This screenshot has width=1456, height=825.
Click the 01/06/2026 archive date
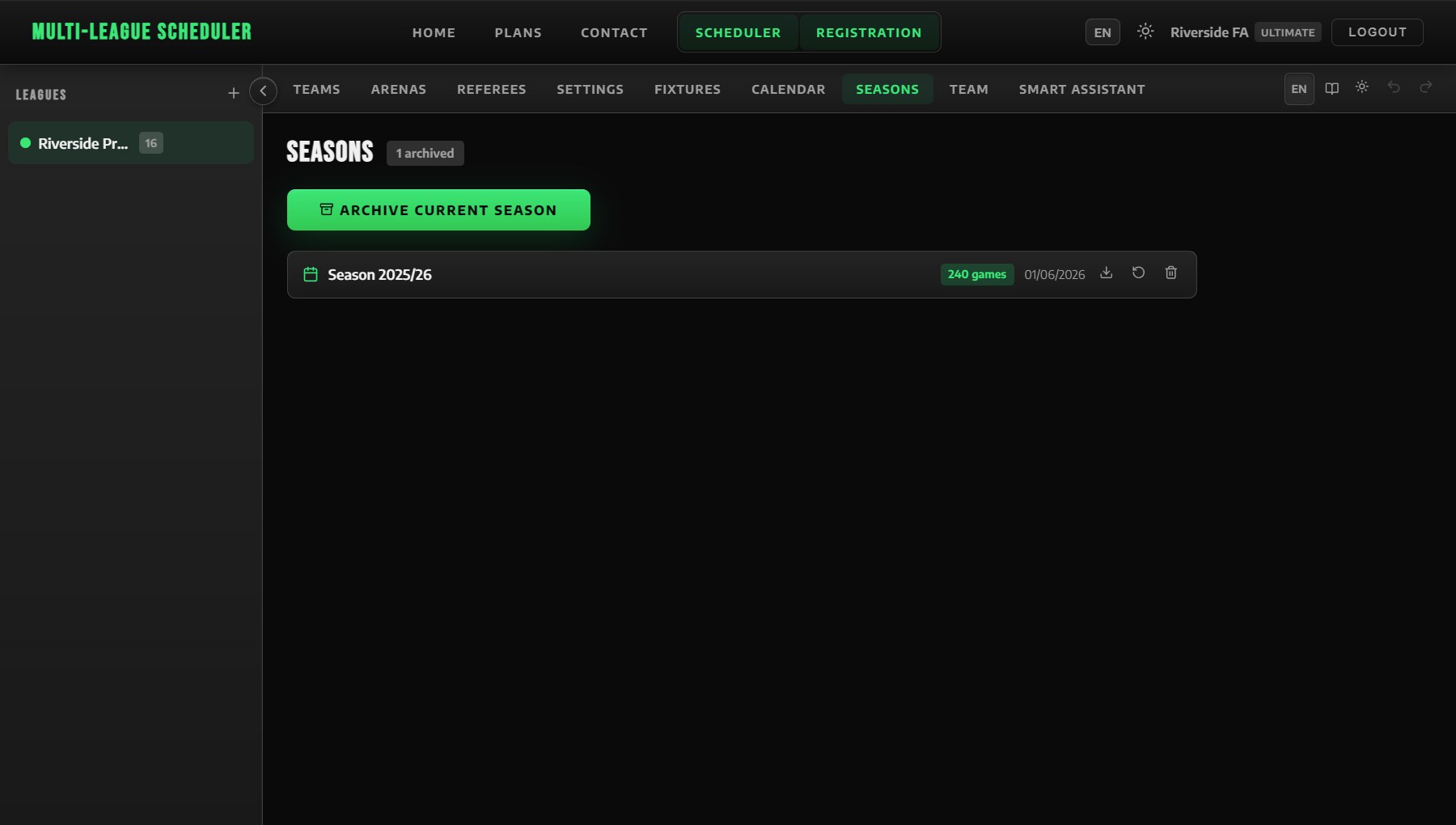point(1055,274)
